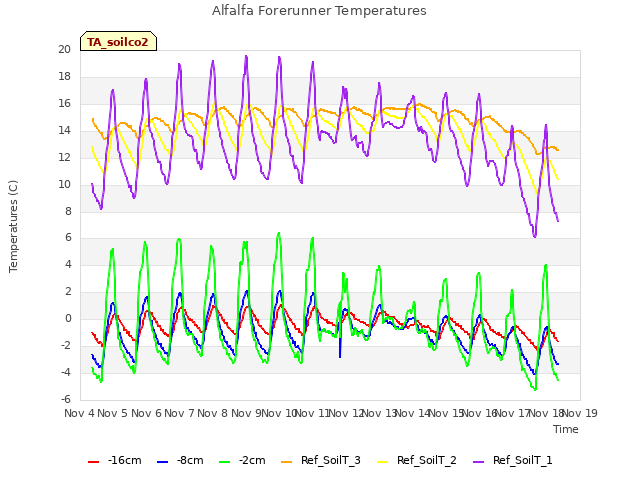Toggle the -2cm legend entry

click(x=242, y=460)
